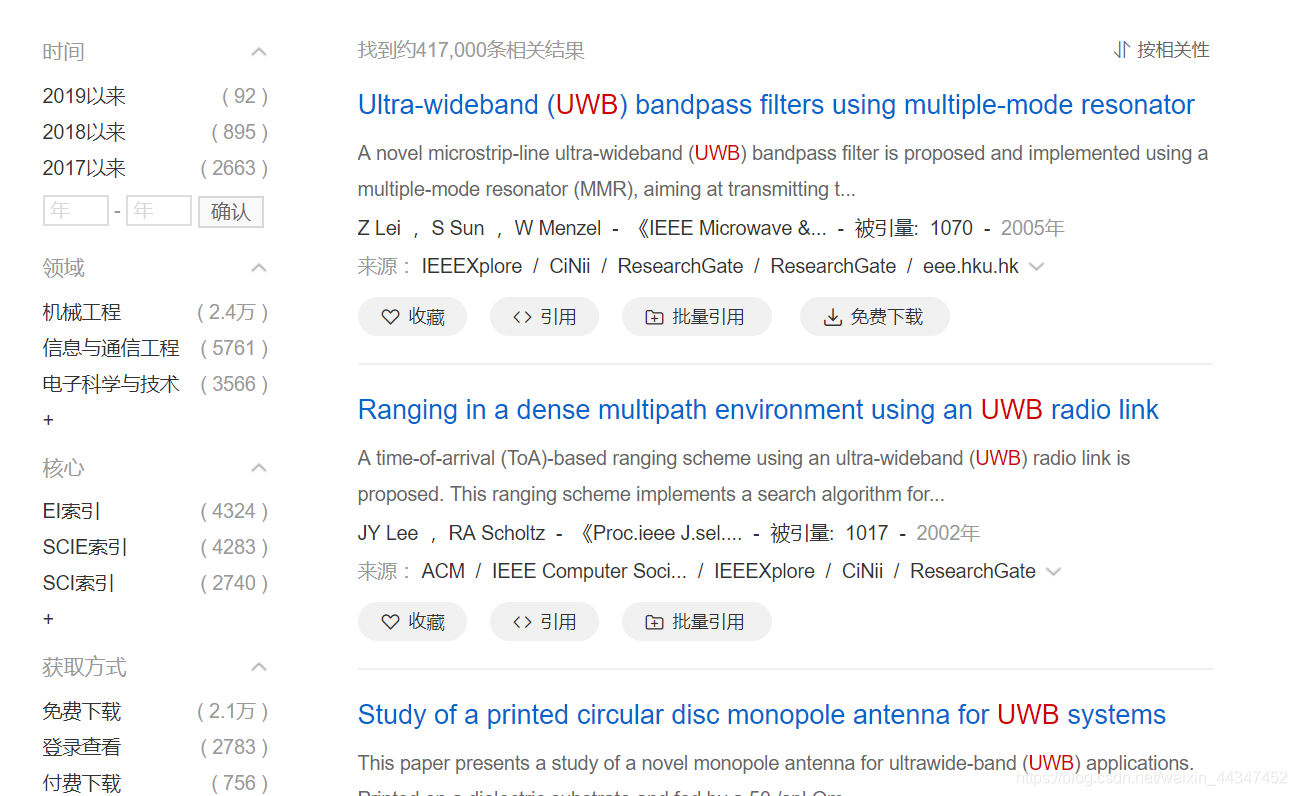This screenshot has height=796, width=1297.
Task: Open ACM source link
Action: [x=443, y=572]
